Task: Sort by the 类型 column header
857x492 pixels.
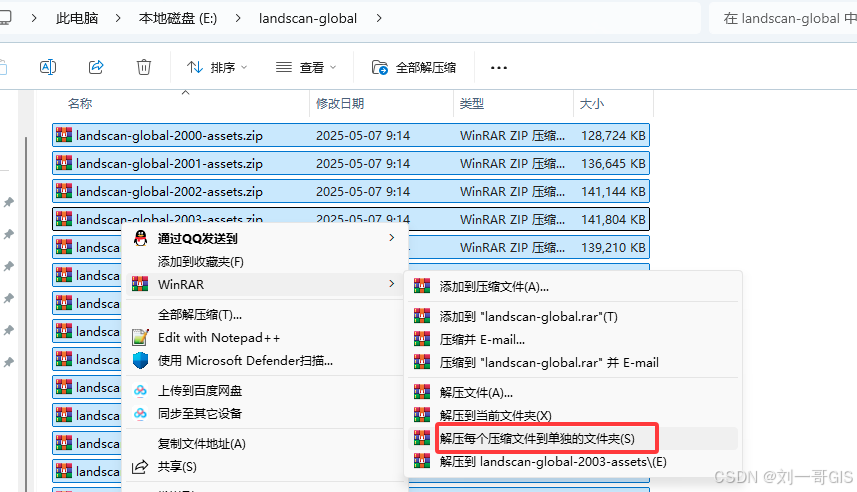Action: (472, 103)
